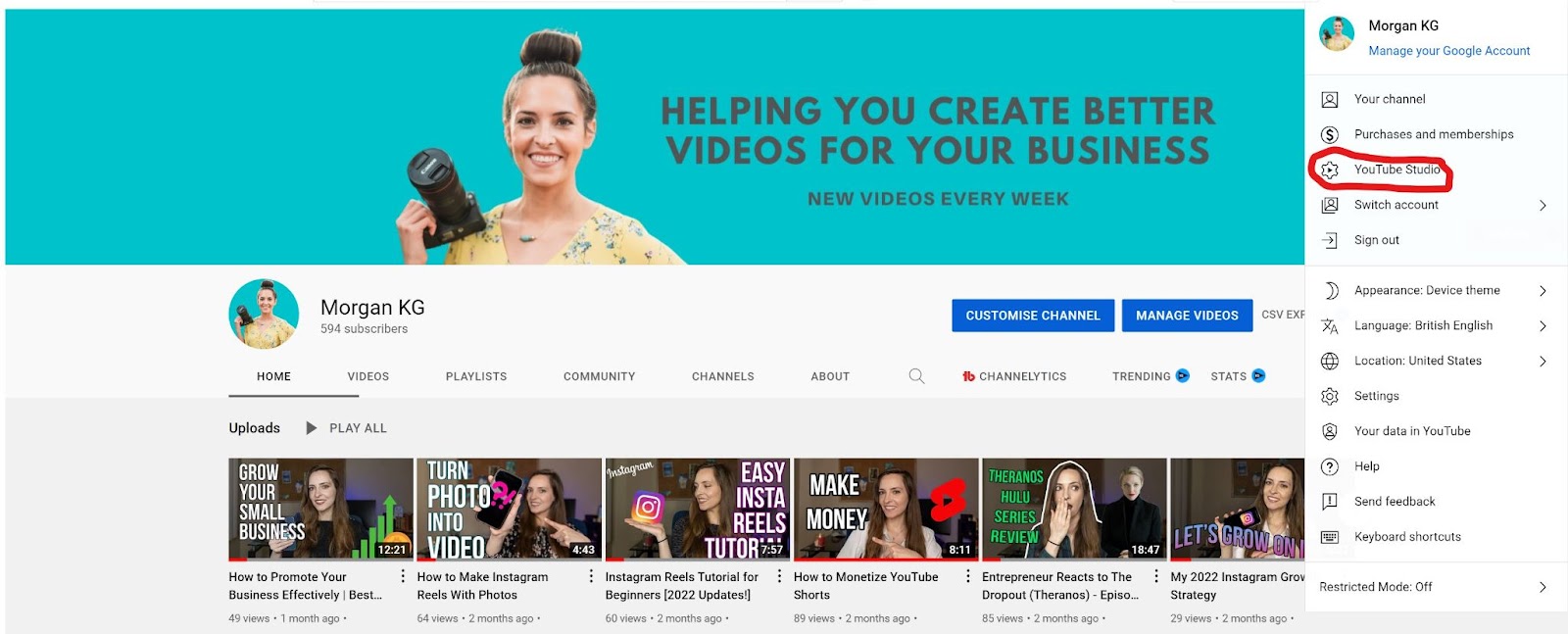Switch to the Channels tab
The image size is (1568, 634).
[x=723, y=376]
